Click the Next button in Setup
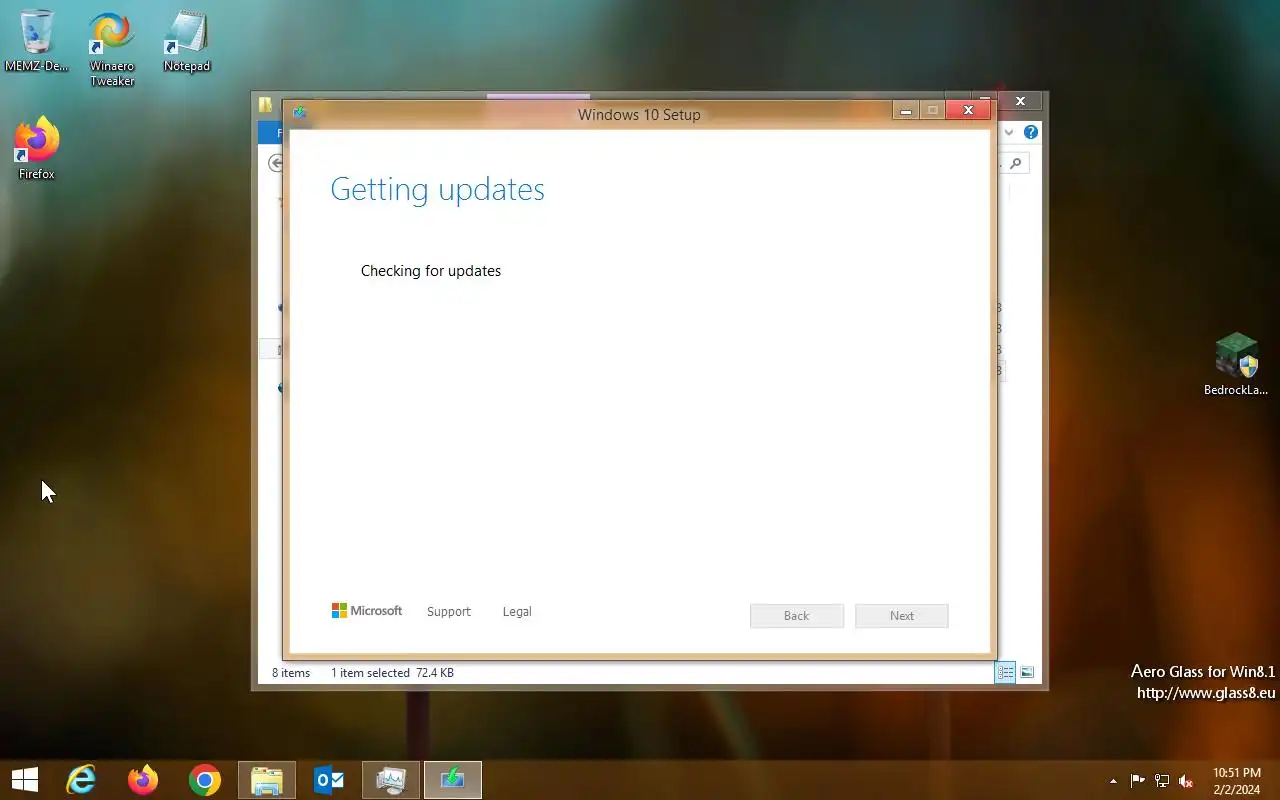 tap(902, 616)
